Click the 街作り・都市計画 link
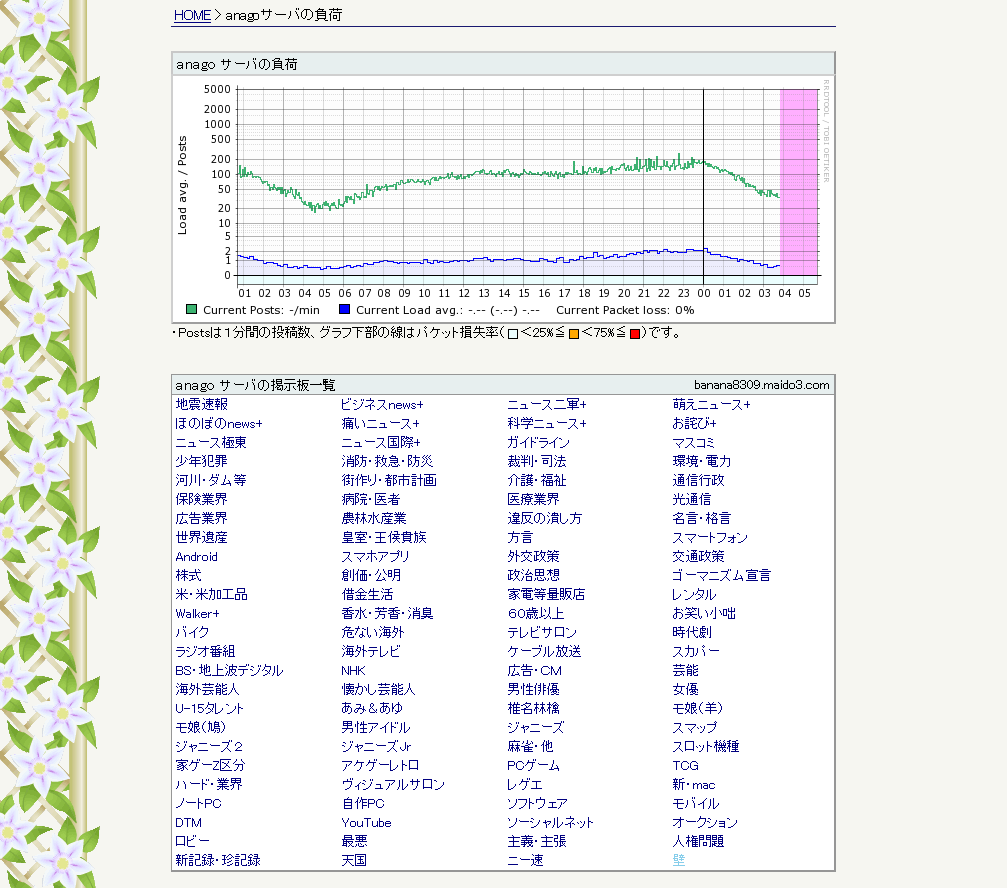 click(389, 480)
